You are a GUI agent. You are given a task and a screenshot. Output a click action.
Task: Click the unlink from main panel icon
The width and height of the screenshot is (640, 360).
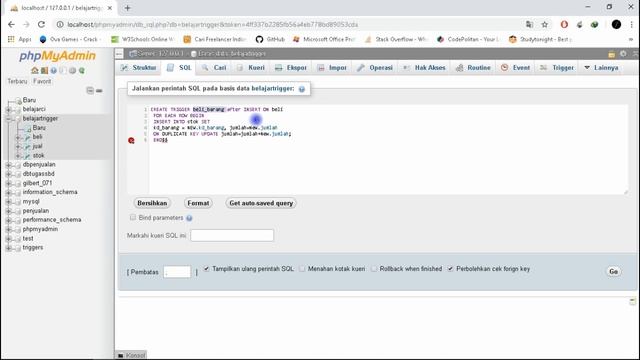click(x=99, y=90)
